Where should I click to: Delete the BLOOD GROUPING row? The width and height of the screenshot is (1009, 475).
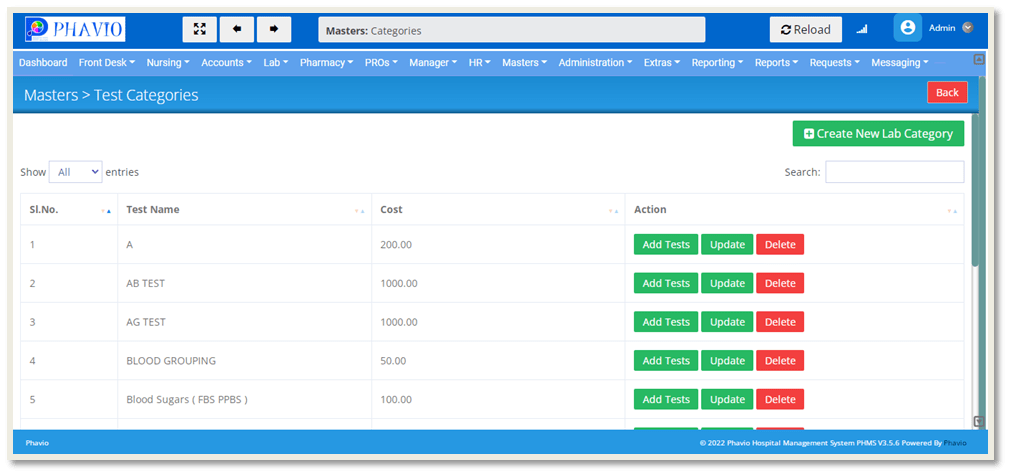[x=780, y=360]
